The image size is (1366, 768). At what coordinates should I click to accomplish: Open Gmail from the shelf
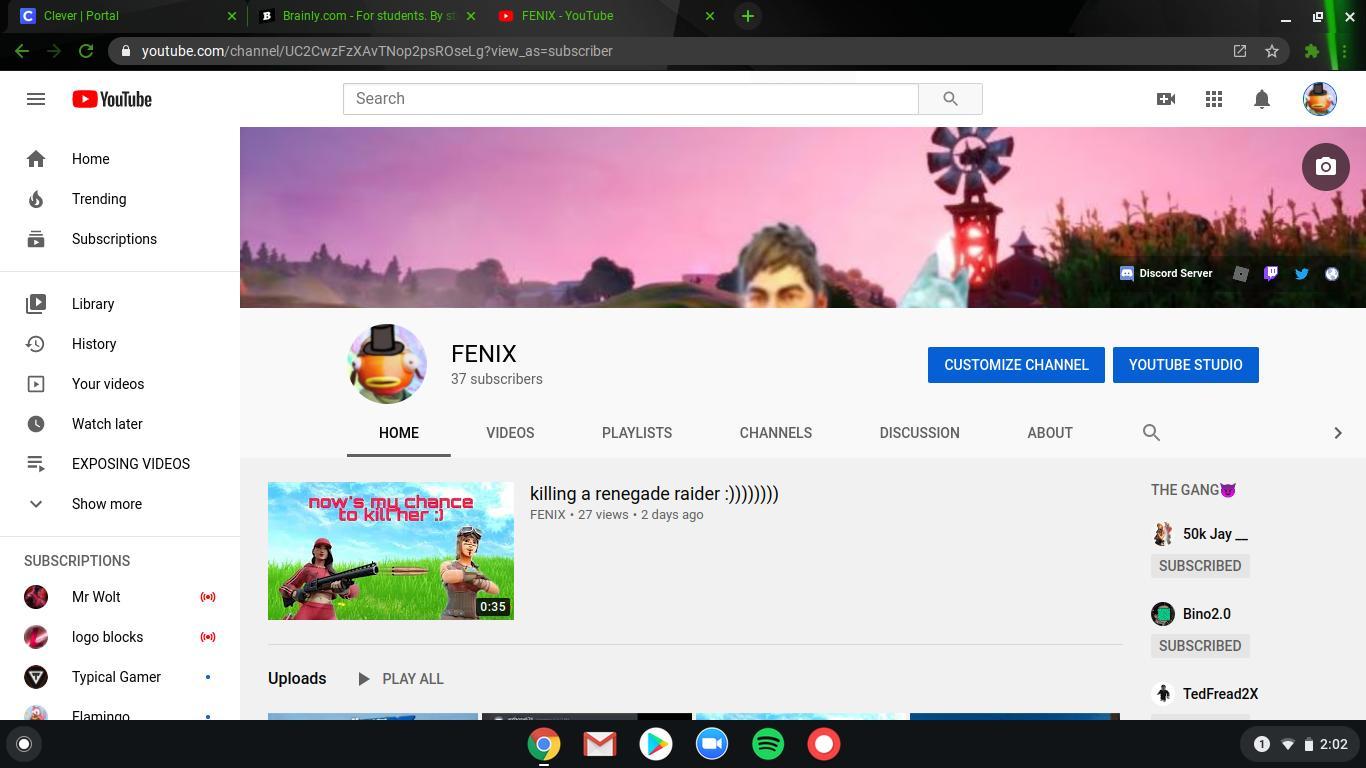pos(600,744)
